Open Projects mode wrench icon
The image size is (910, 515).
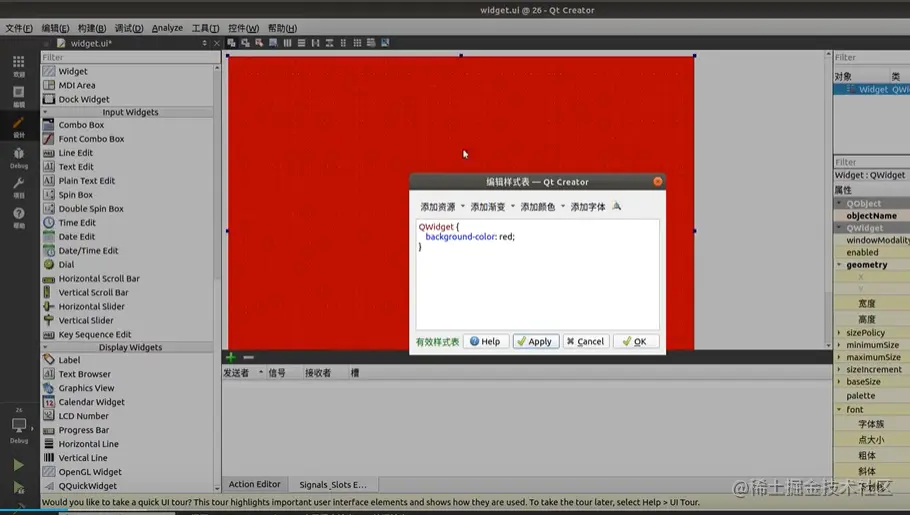[19, 188]
